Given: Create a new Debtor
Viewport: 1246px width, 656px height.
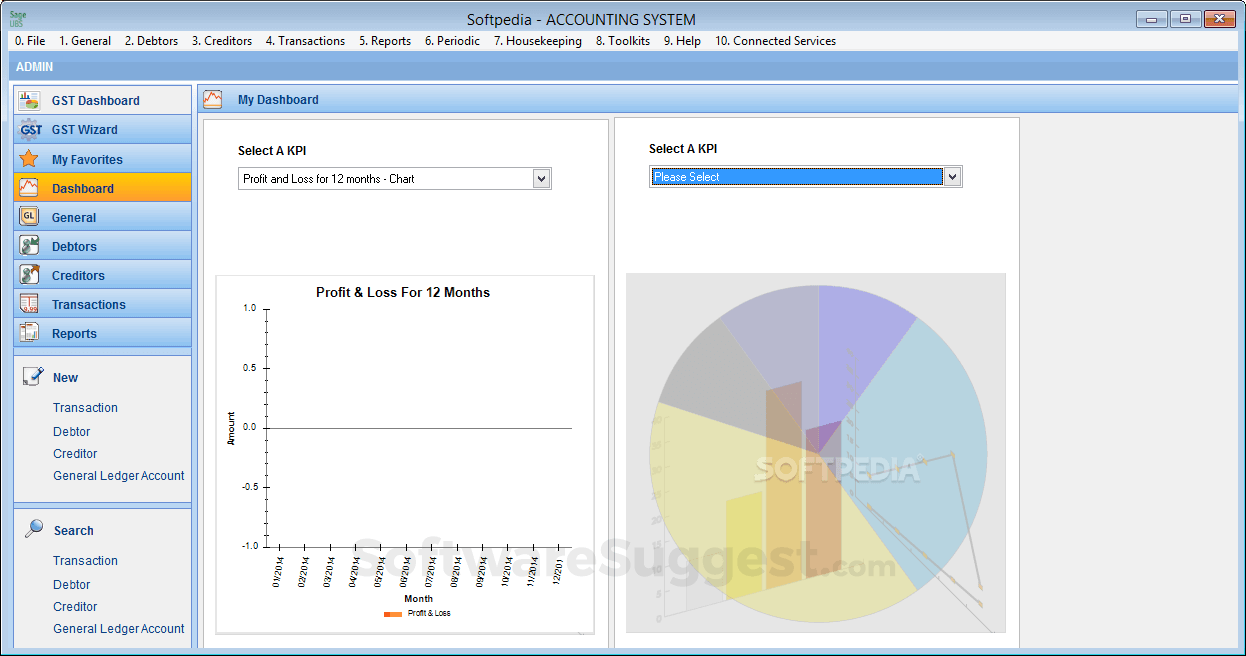Looking at the screenshot, I should click(x=71, y=431).
